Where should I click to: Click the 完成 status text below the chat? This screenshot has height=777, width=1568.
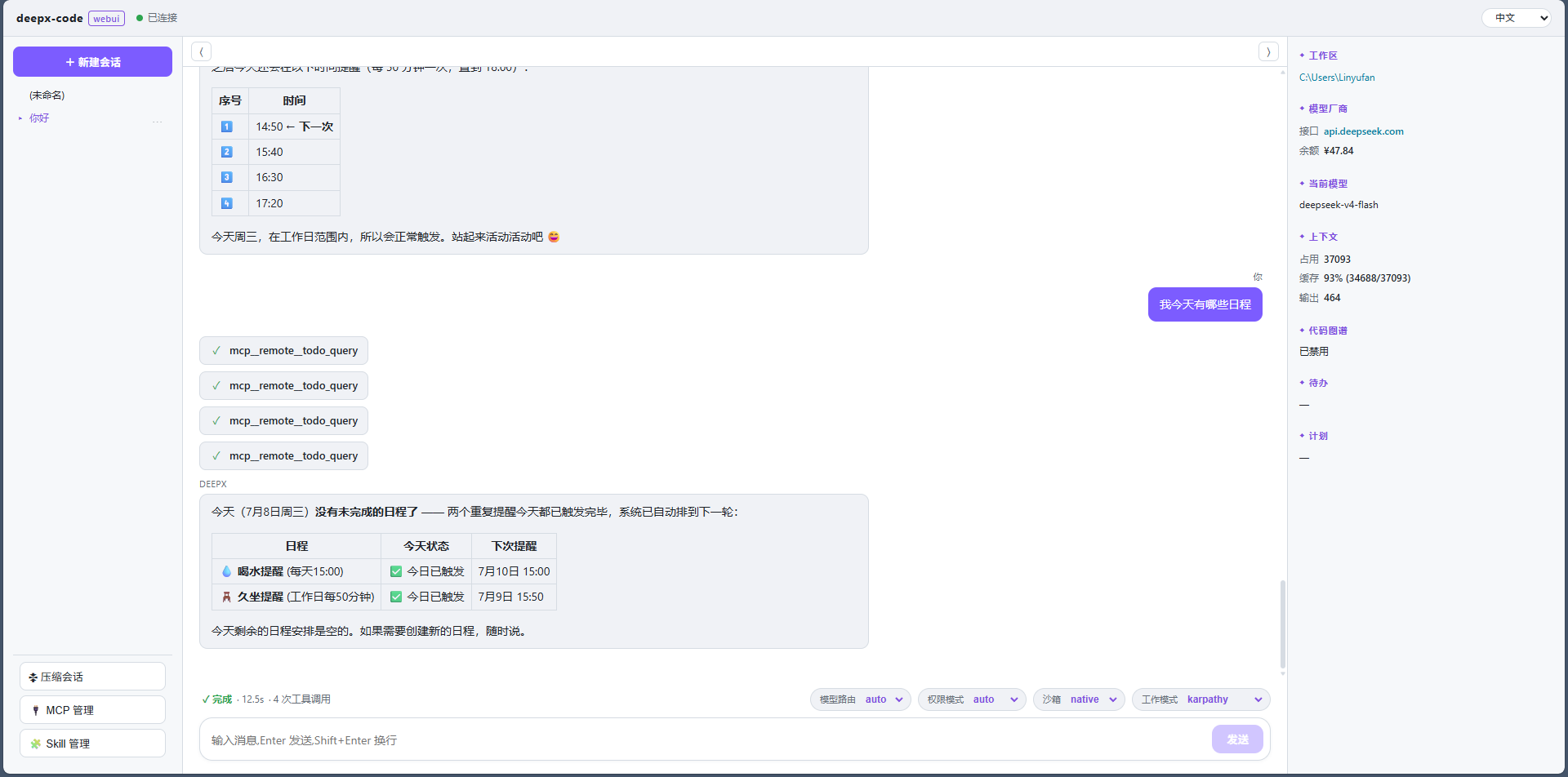click(222, 699)
